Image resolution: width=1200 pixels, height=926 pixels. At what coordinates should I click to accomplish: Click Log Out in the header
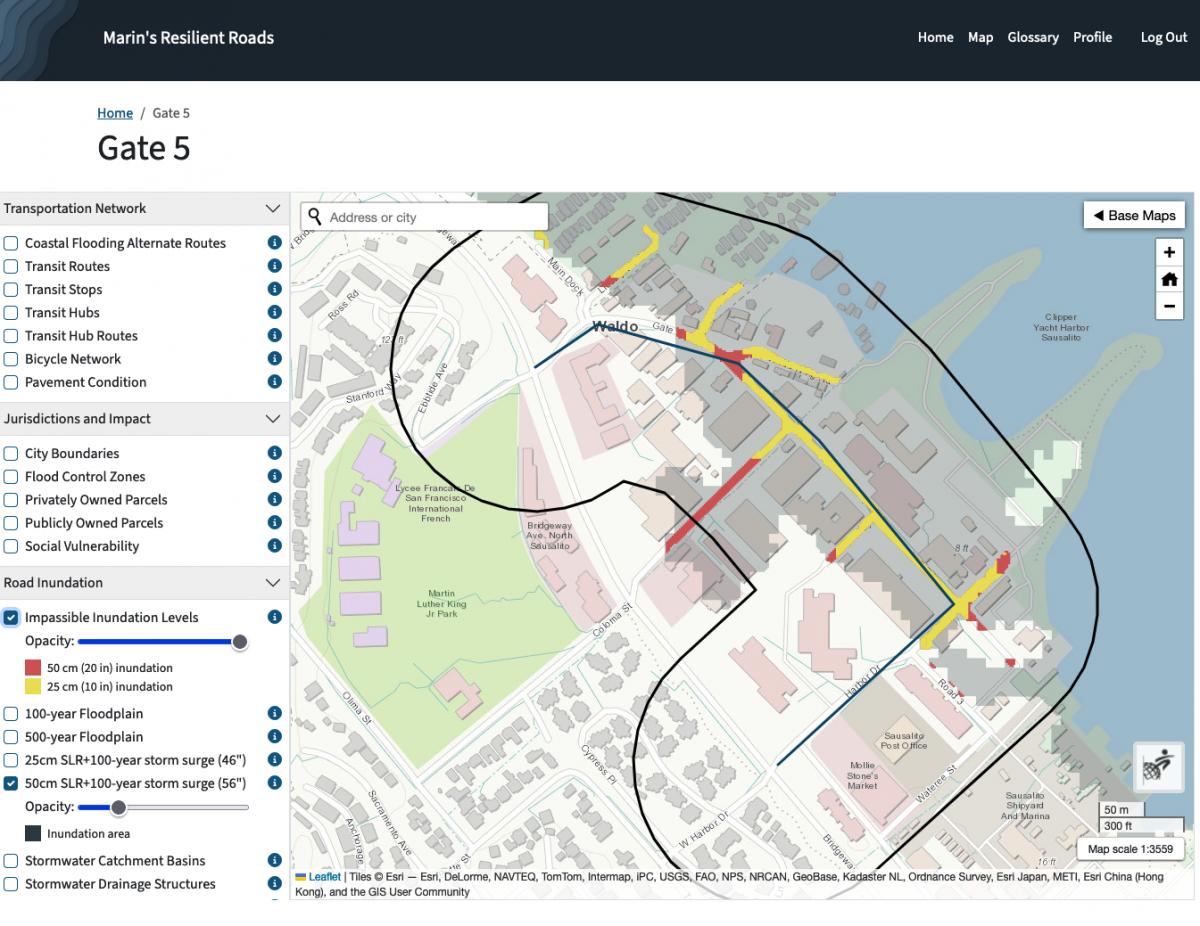1164,37
